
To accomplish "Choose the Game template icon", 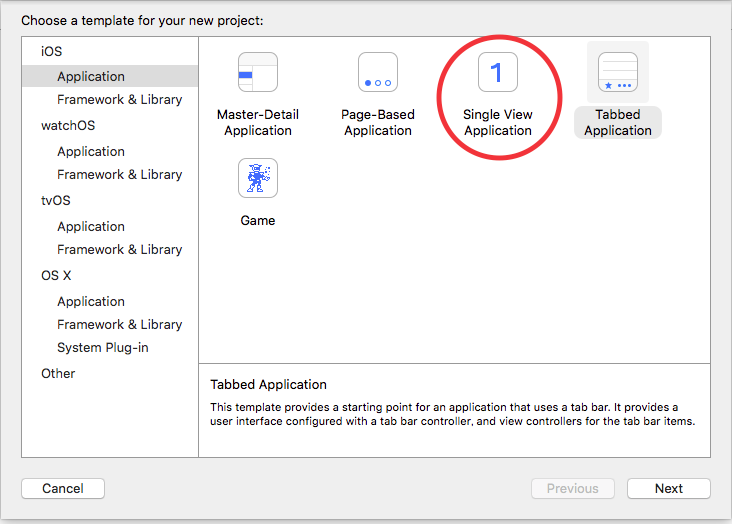I will point(258,178).
